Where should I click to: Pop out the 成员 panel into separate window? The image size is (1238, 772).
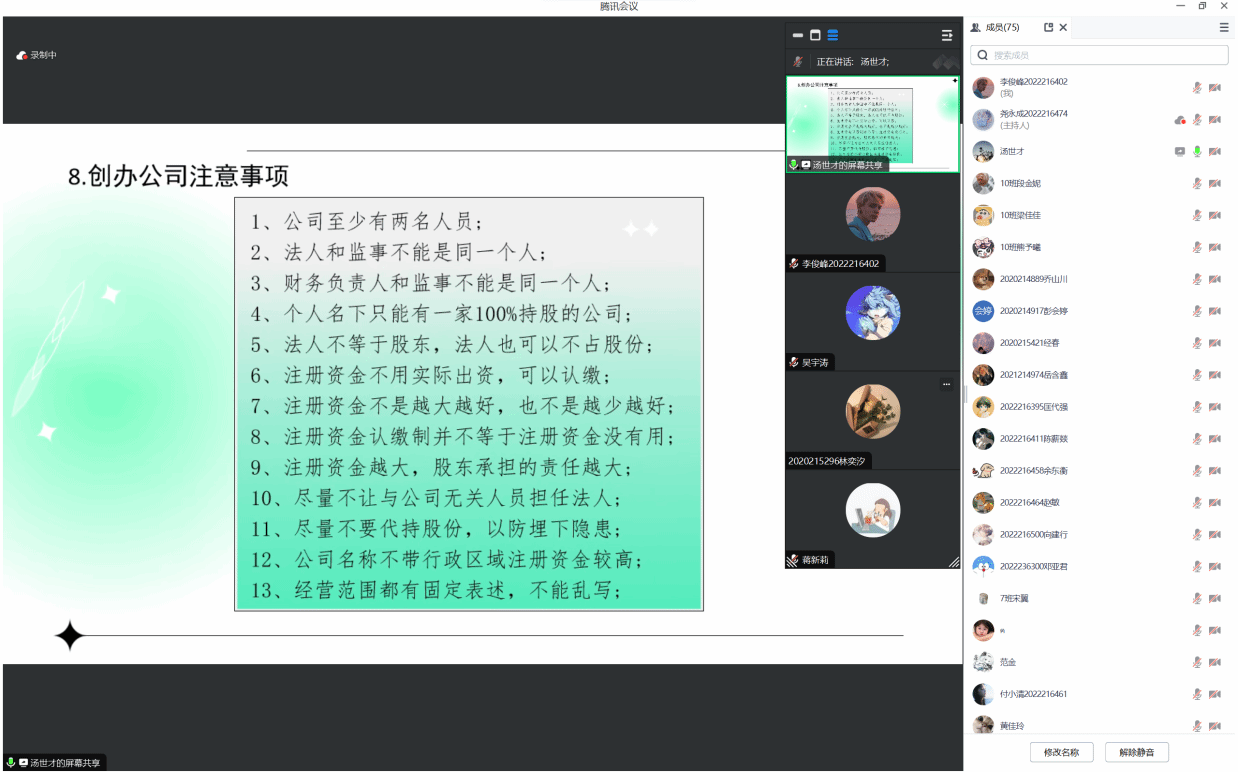coord(1048,28)
